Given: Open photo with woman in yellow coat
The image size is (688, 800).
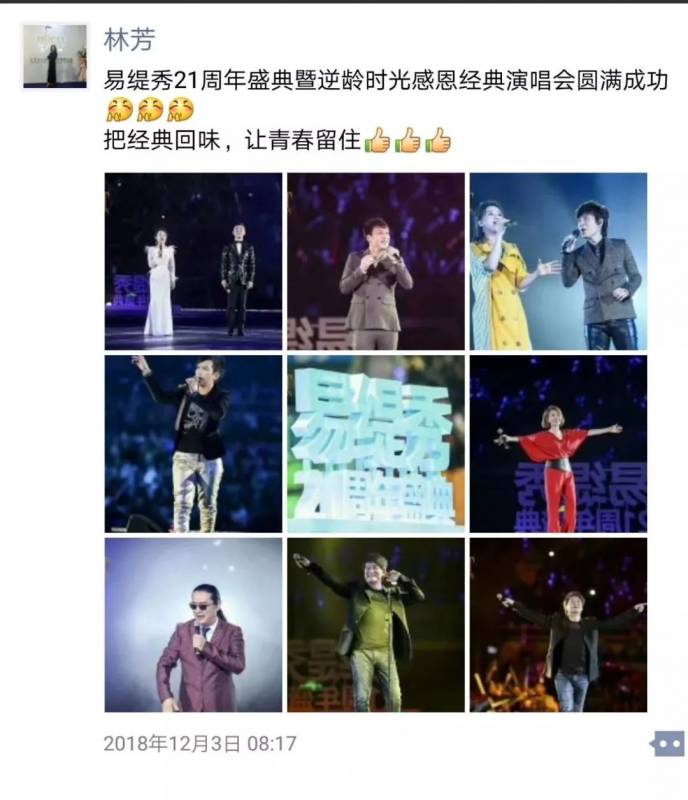Looking at the screenshot, I should (x=558, y=261).
